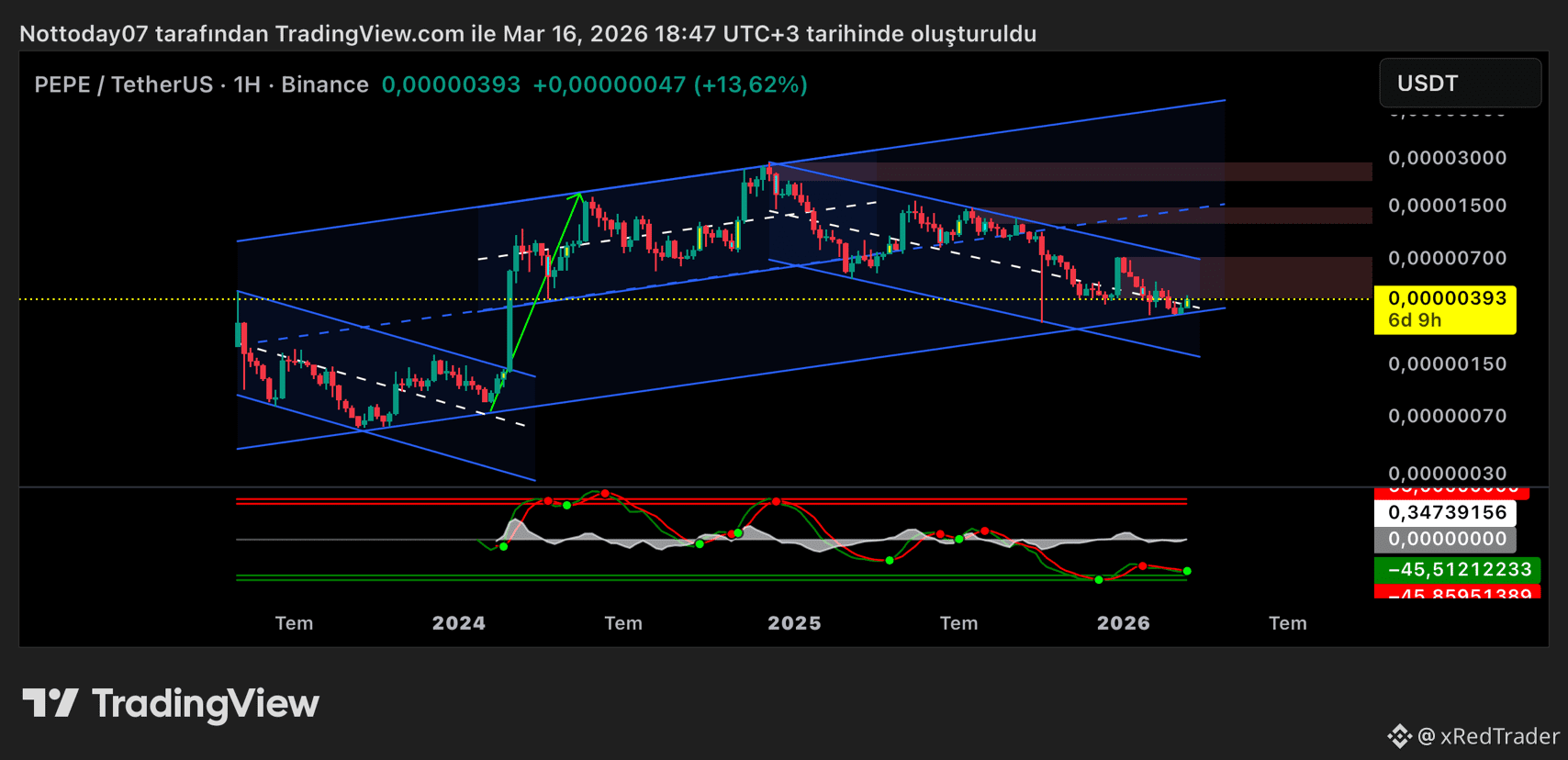
Task: Click the Nottoday07 creation caption
Action: pos(528,34)
